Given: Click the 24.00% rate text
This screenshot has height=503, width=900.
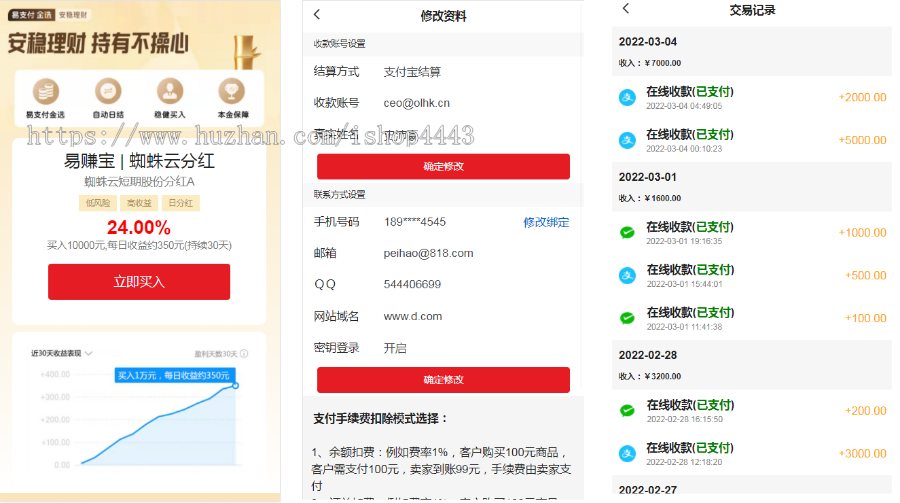Looking at the screenshot, I should click(139, 227).
